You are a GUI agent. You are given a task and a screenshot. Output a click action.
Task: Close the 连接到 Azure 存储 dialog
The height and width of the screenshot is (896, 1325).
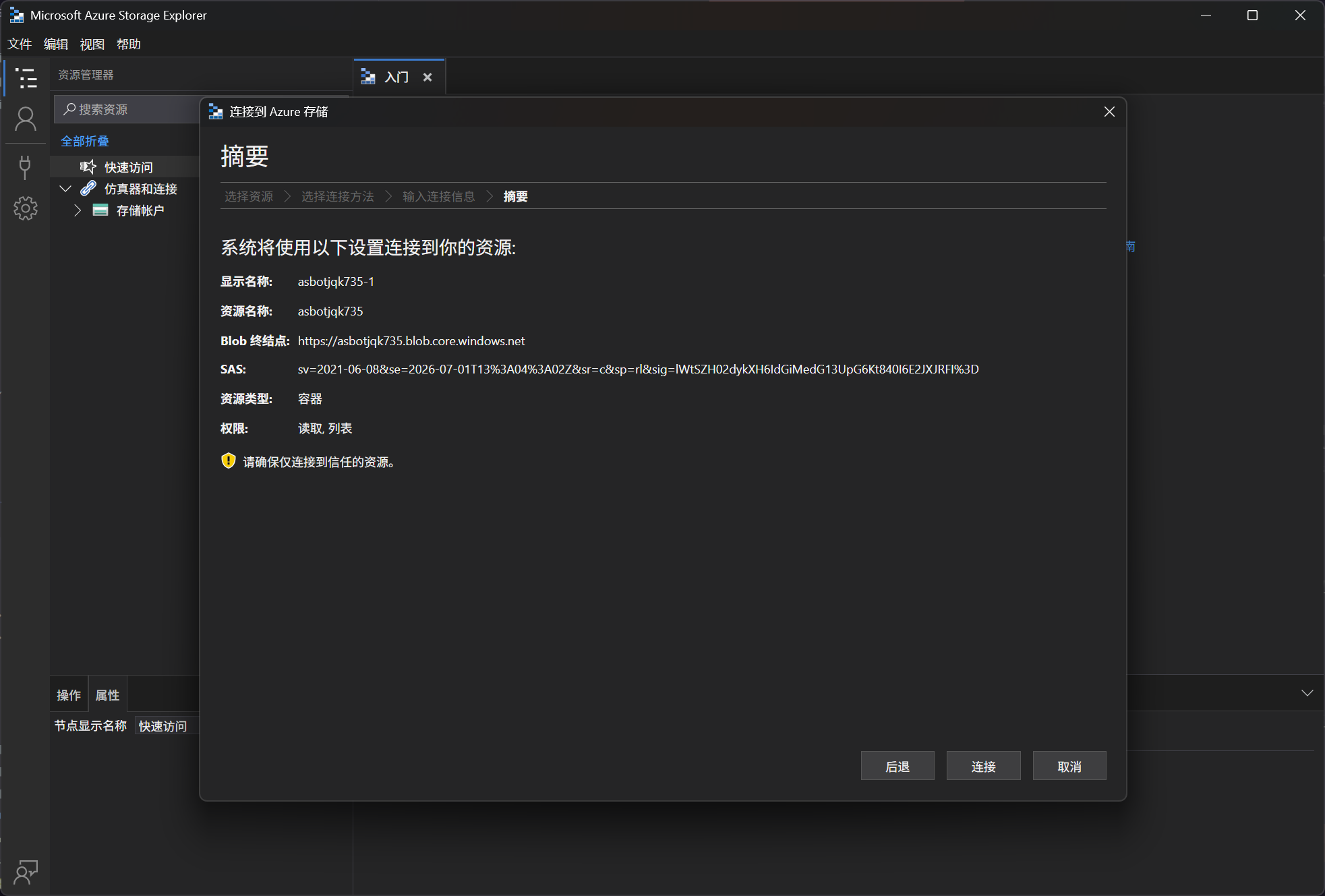[1109, 112]
